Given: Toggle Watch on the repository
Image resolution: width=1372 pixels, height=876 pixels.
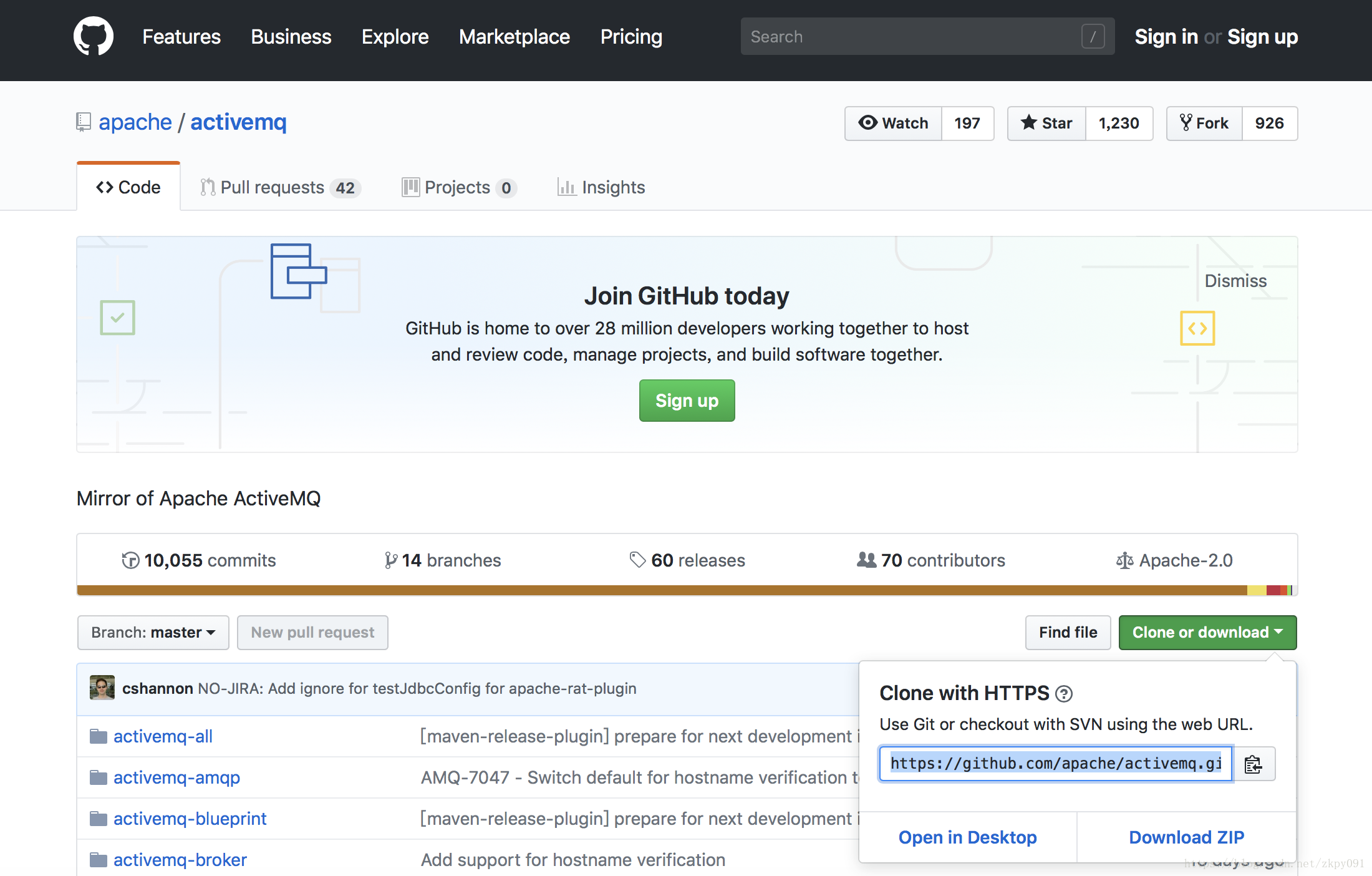Looking at the screenshot, I should pyautogui.click(x=893, y=123).
